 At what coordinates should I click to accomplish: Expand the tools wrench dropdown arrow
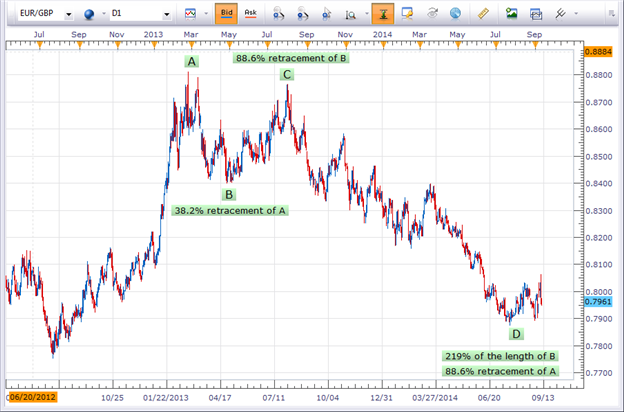[x=576, y=14]
